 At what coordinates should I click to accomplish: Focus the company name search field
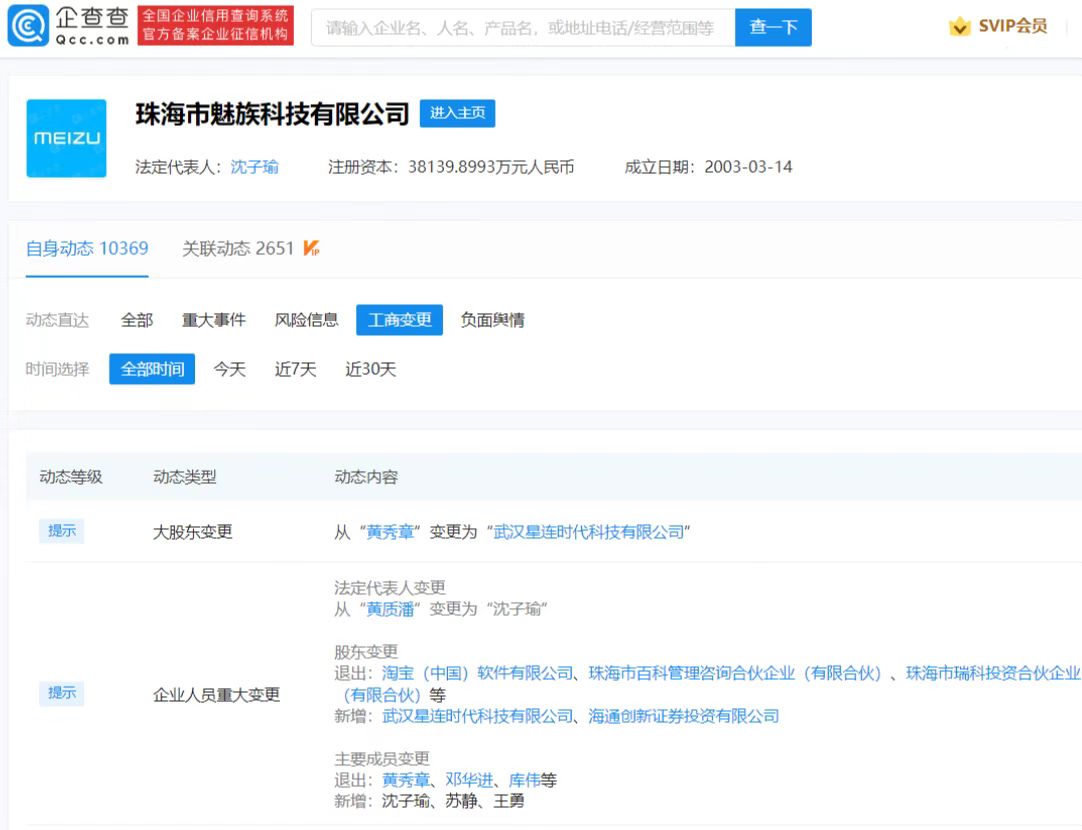click(523, 28)
